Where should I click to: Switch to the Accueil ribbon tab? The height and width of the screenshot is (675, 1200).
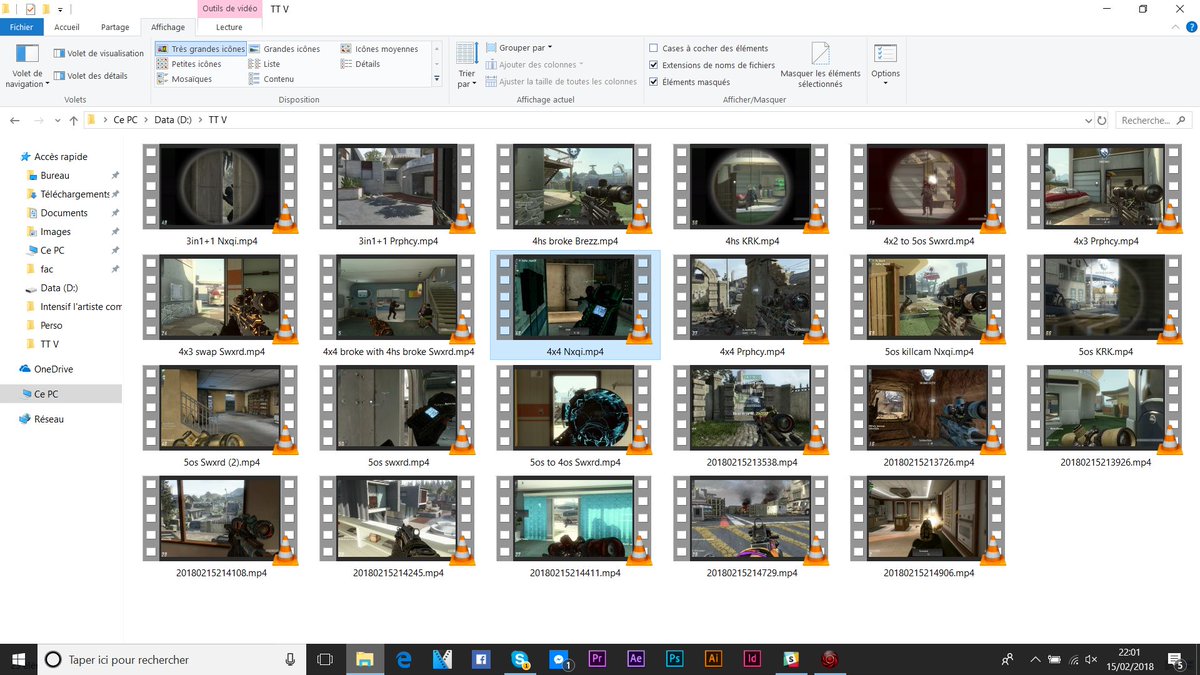coord(67,28)
